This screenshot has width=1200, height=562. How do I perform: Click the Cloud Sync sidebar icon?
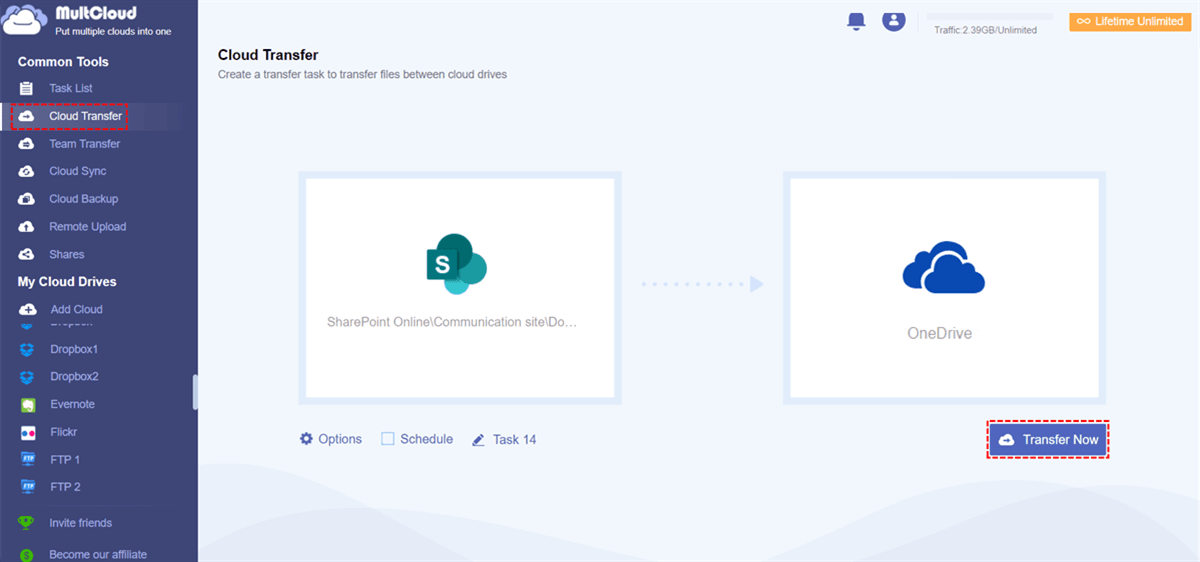(27, 171)
